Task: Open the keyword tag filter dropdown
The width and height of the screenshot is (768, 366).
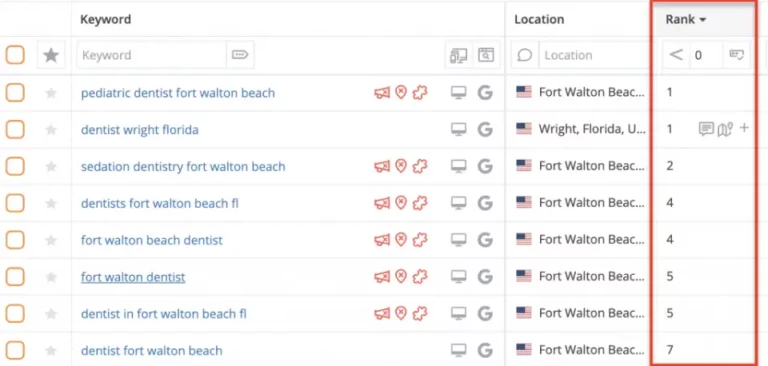Action: [240, 55]
